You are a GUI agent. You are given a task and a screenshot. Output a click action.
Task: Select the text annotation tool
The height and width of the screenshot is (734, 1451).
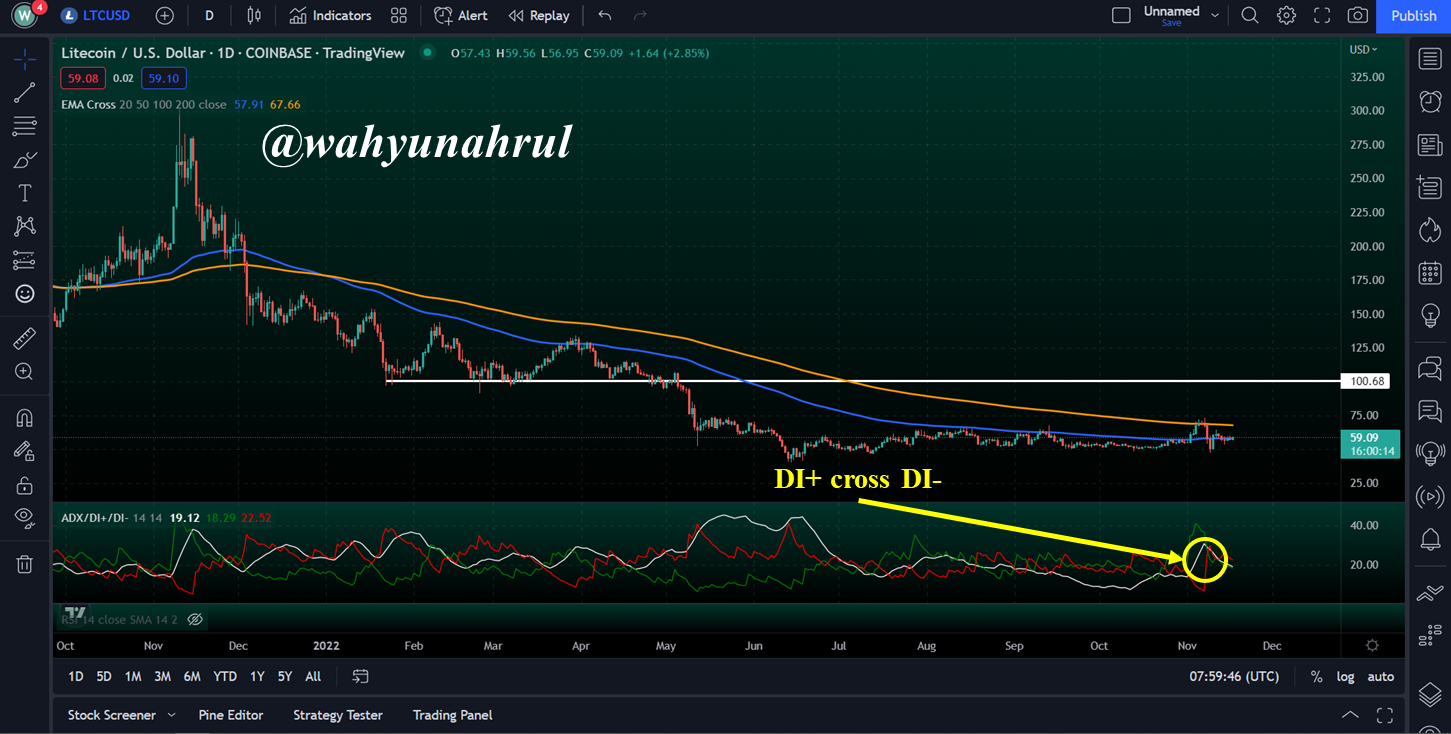click(x=25, y=193)
